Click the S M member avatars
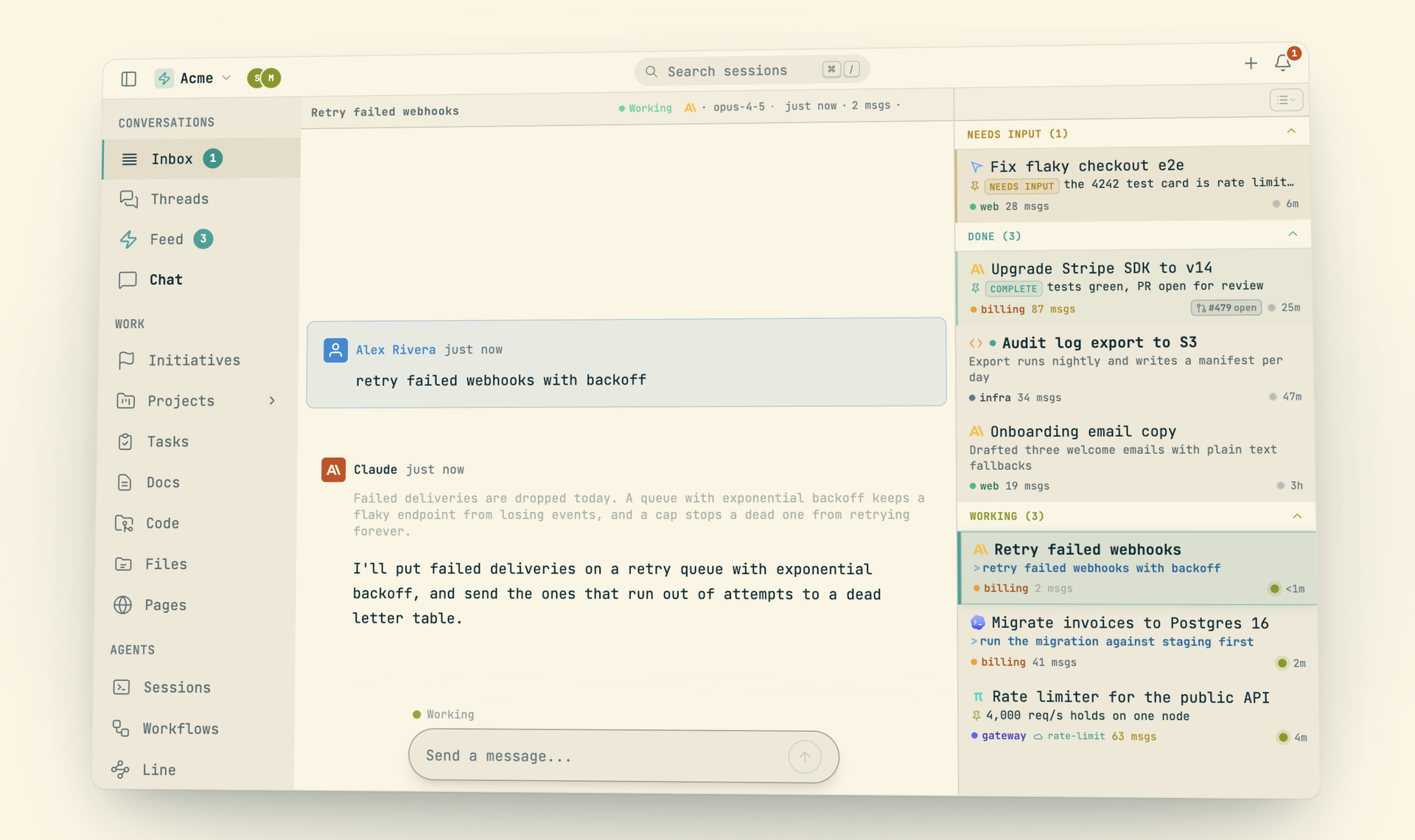Screen dimensions: 1415x840 [264, 77]
